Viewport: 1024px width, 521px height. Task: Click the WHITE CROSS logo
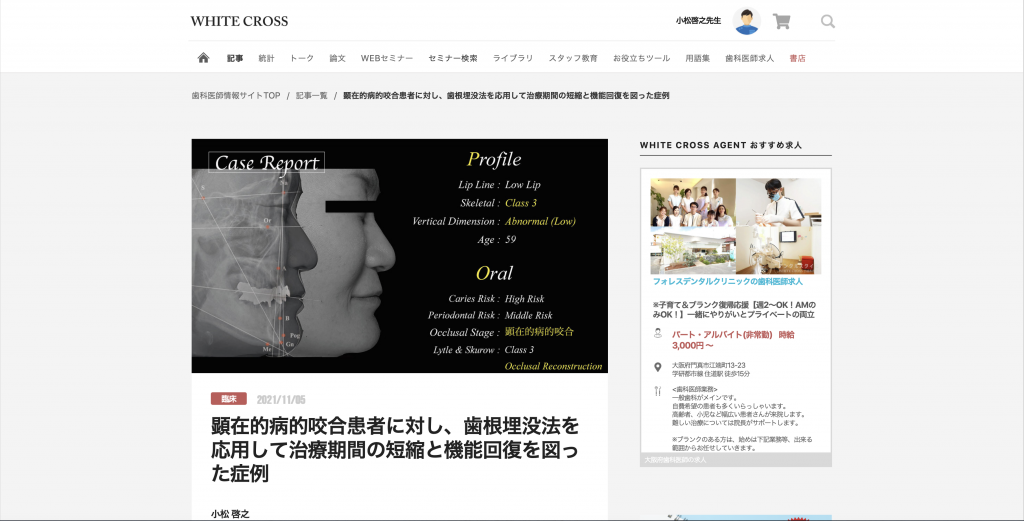[x=239, y=21]
